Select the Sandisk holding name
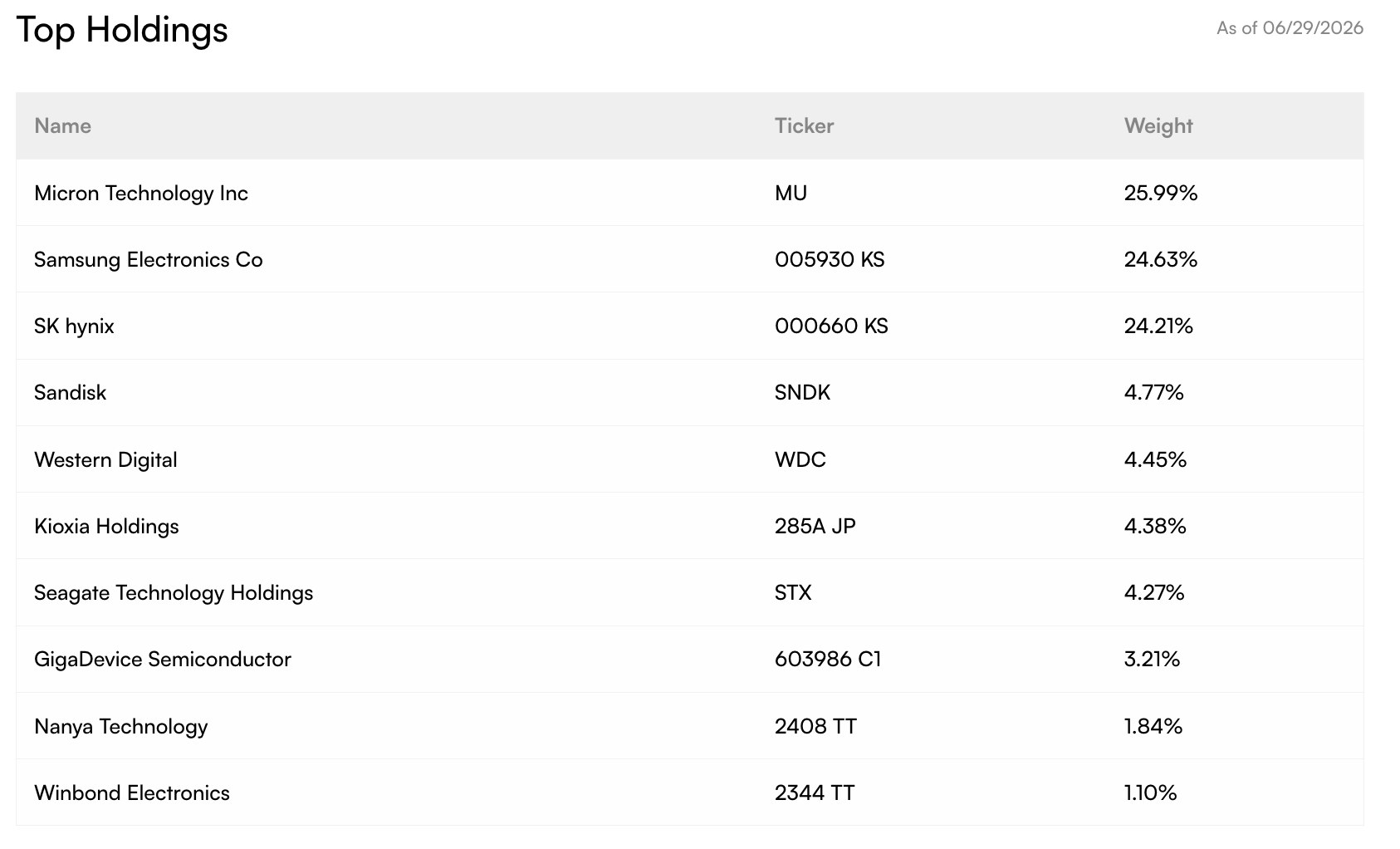1400x849 pixels. pyautogui.click(x=70, y=392)
